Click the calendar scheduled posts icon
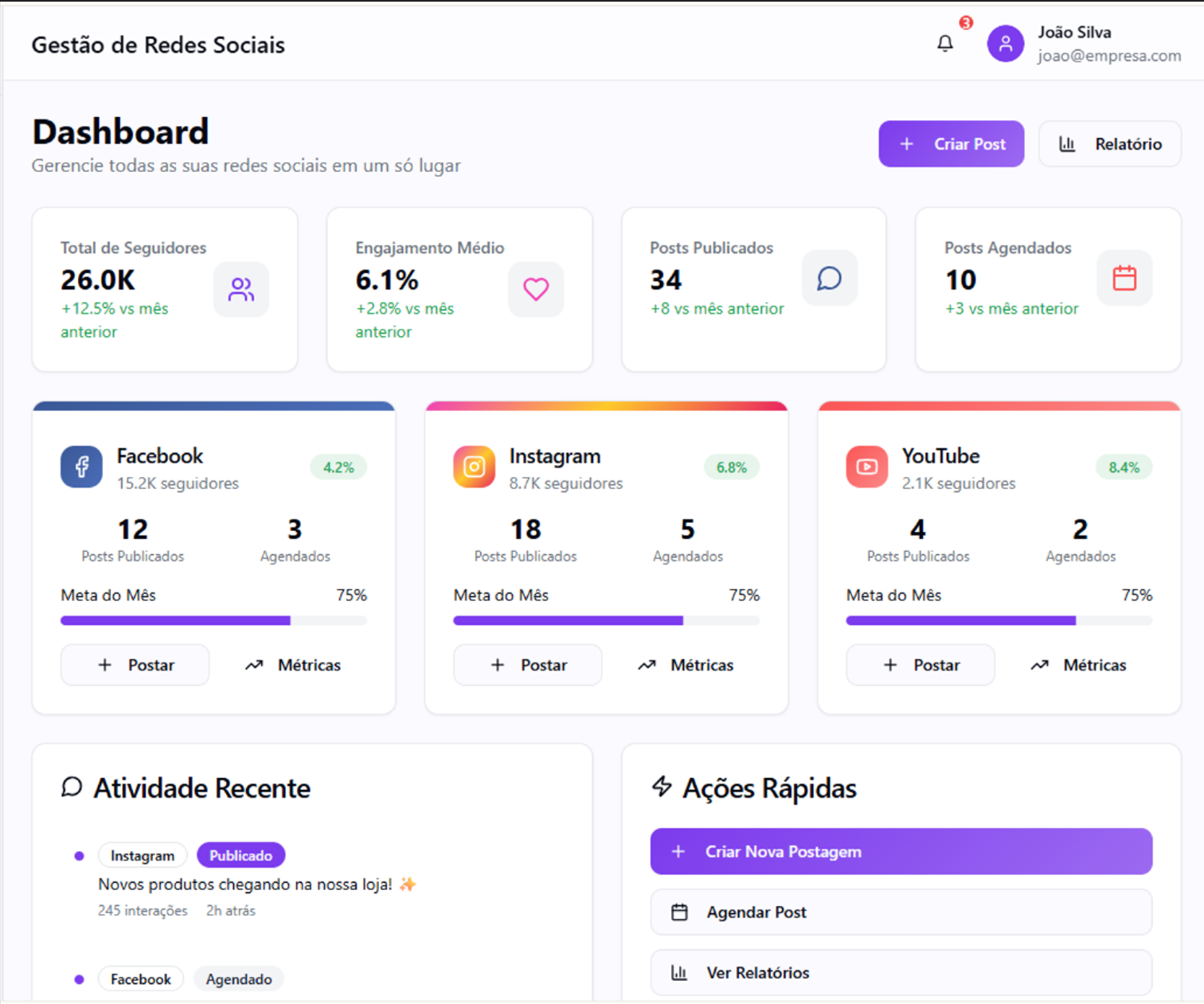 (x=1124, y=279)
